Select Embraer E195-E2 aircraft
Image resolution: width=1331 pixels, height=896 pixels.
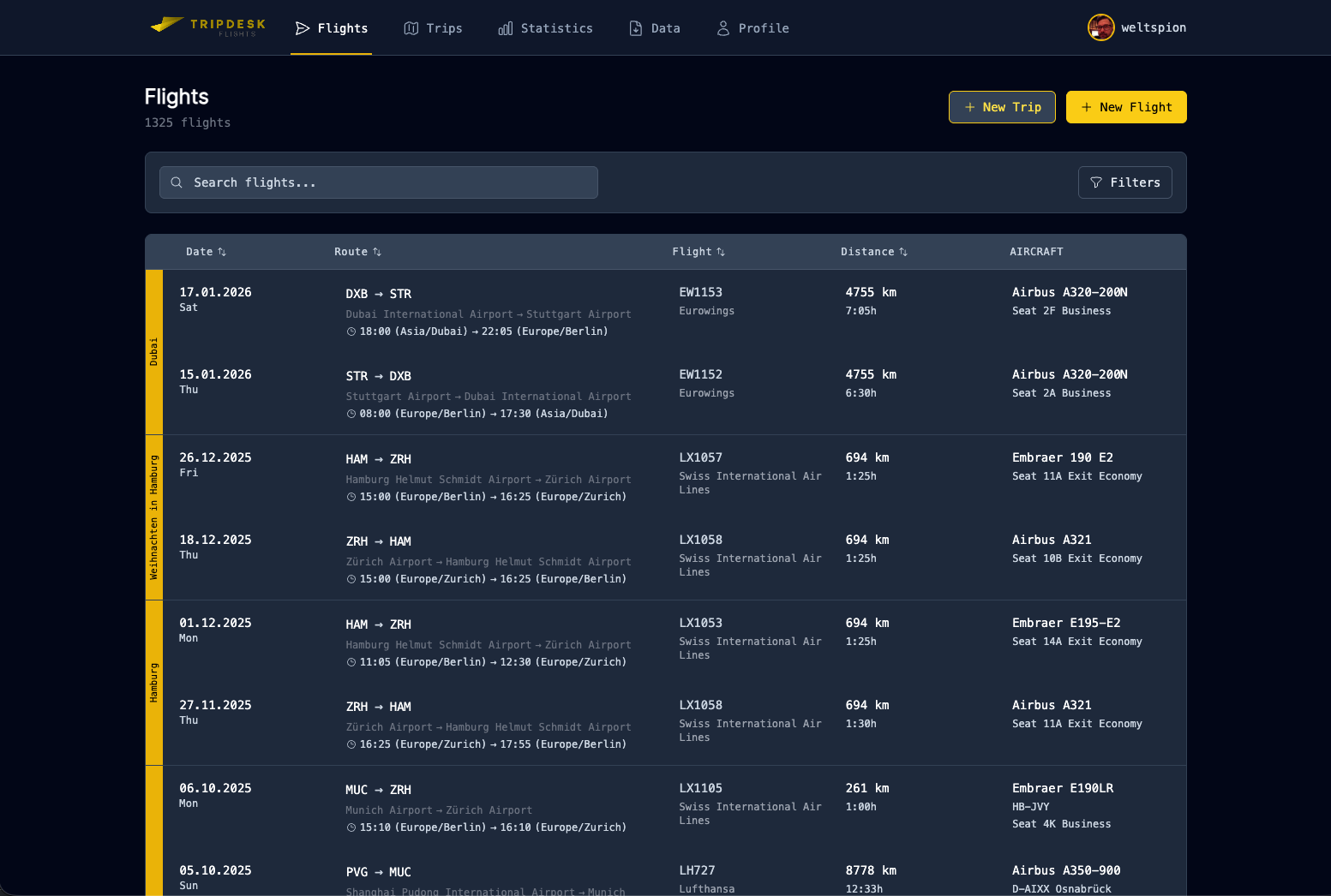(x=1066, y=623)
